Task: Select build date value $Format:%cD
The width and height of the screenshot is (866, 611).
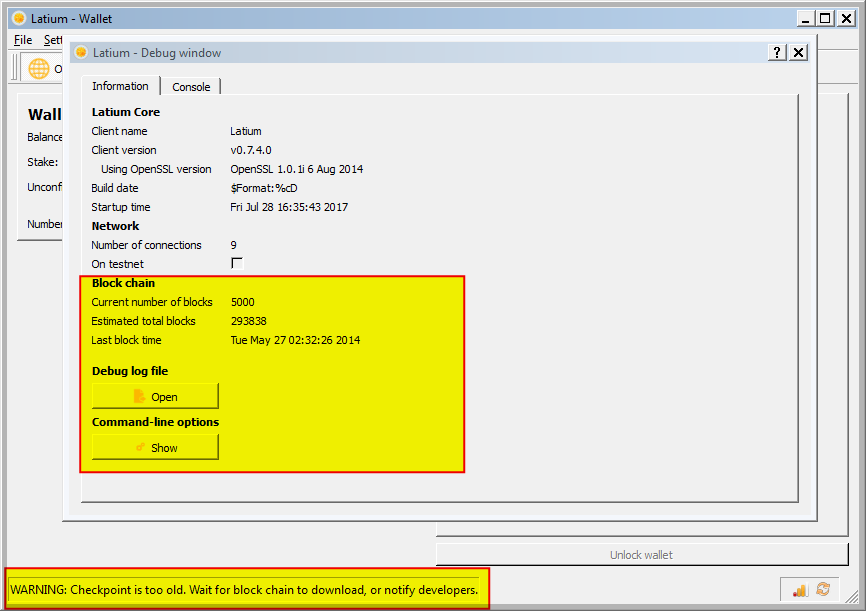Action: click(264, 188)
